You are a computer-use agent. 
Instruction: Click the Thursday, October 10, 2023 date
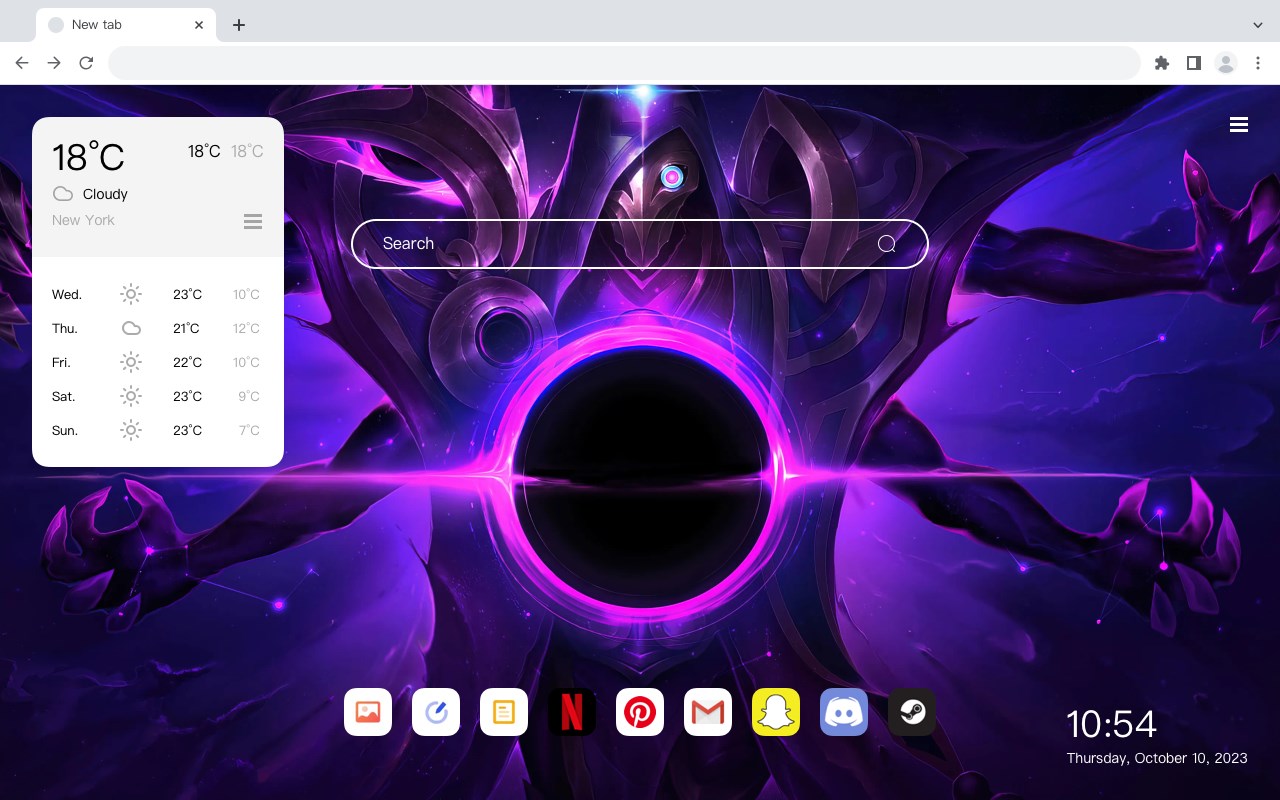[x=1157, y=758]
